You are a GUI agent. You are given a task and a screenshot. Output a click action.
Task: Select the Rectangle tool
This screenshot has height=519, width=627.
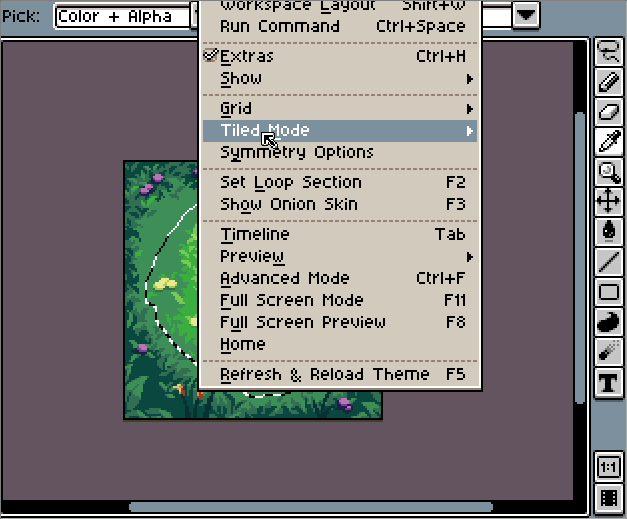[609, 291]
